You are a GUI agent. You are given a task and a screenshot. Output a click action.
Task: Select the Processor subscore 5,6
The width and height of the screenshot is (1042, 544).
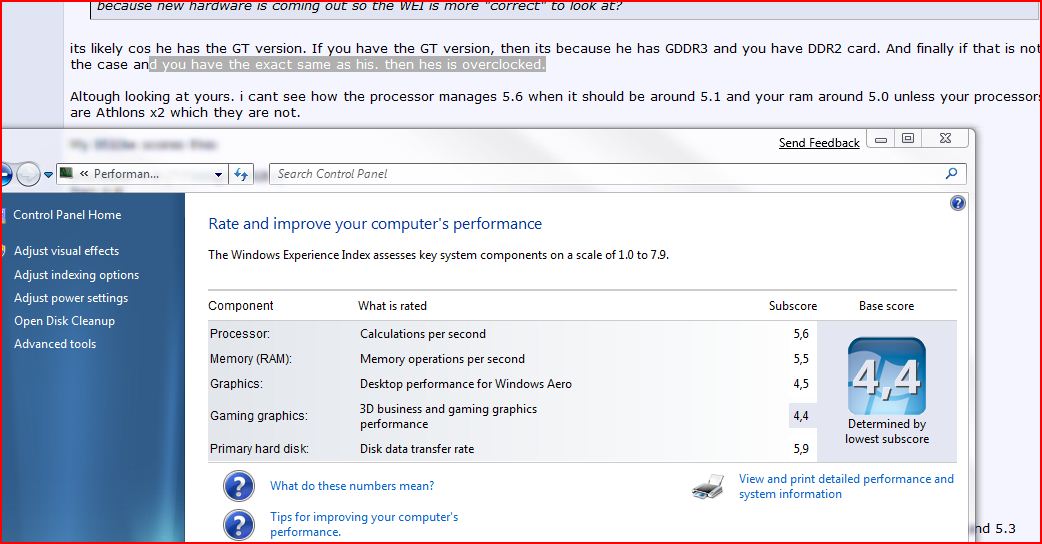(801, 334)
